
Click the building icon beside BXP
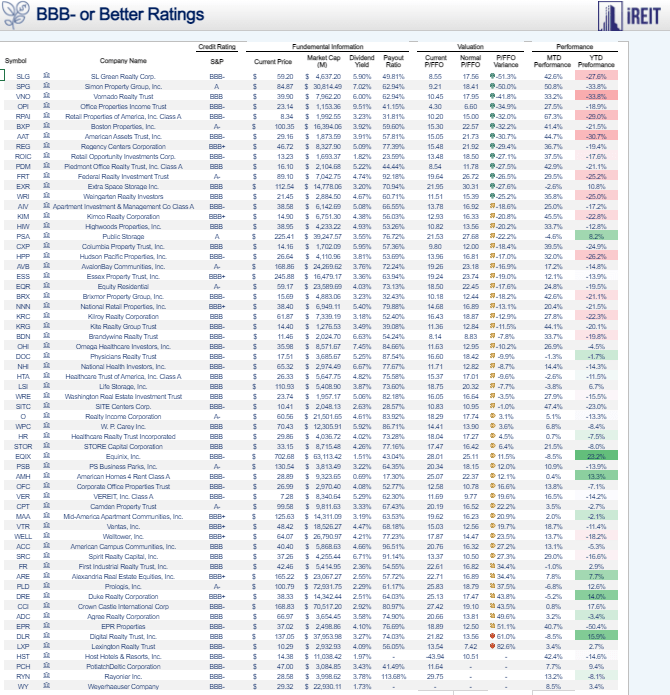tap(47, 125)
